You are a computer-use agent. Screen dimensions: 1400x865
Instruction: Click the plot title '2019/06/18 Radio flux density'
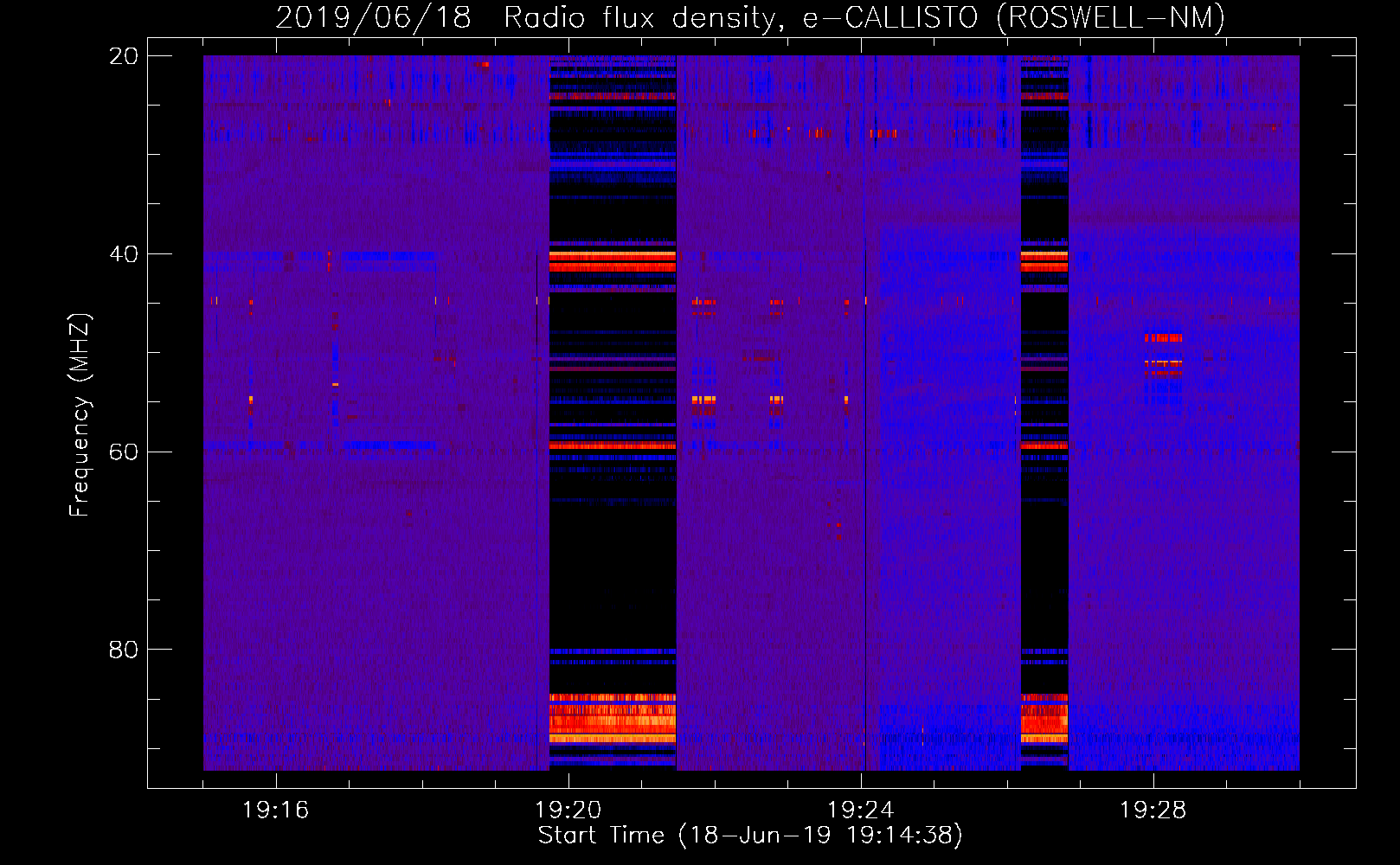pos(750,17)
